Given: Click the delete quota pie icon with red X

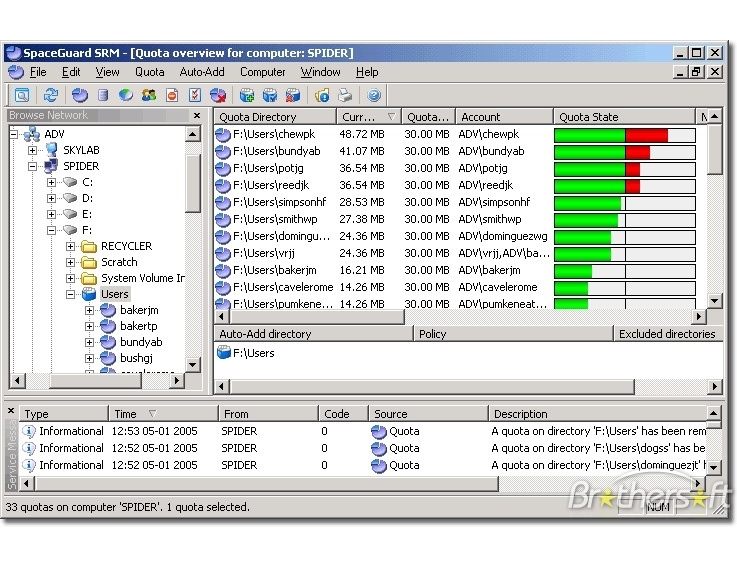Looking at the screenshot, I should coord(218,95).
